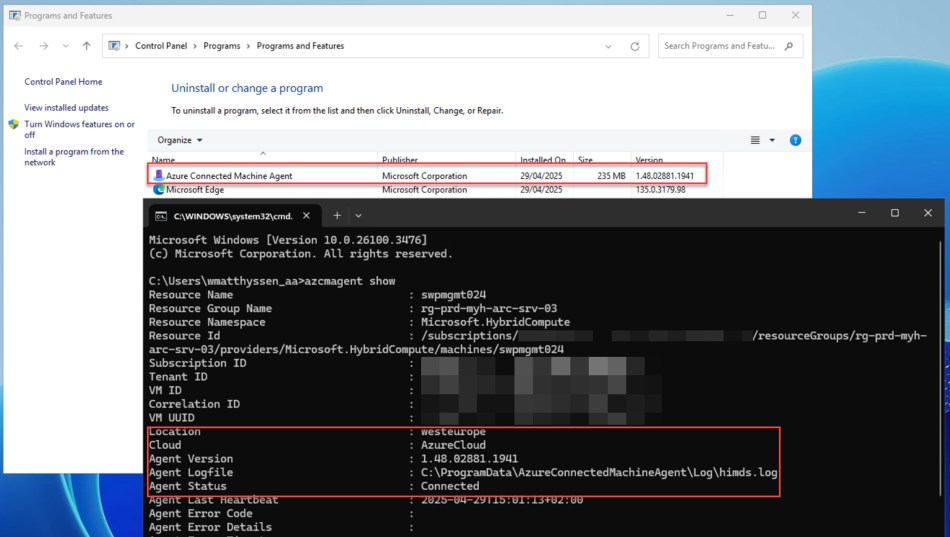Close the cmd.exe terminal tab

pos(307,216)
